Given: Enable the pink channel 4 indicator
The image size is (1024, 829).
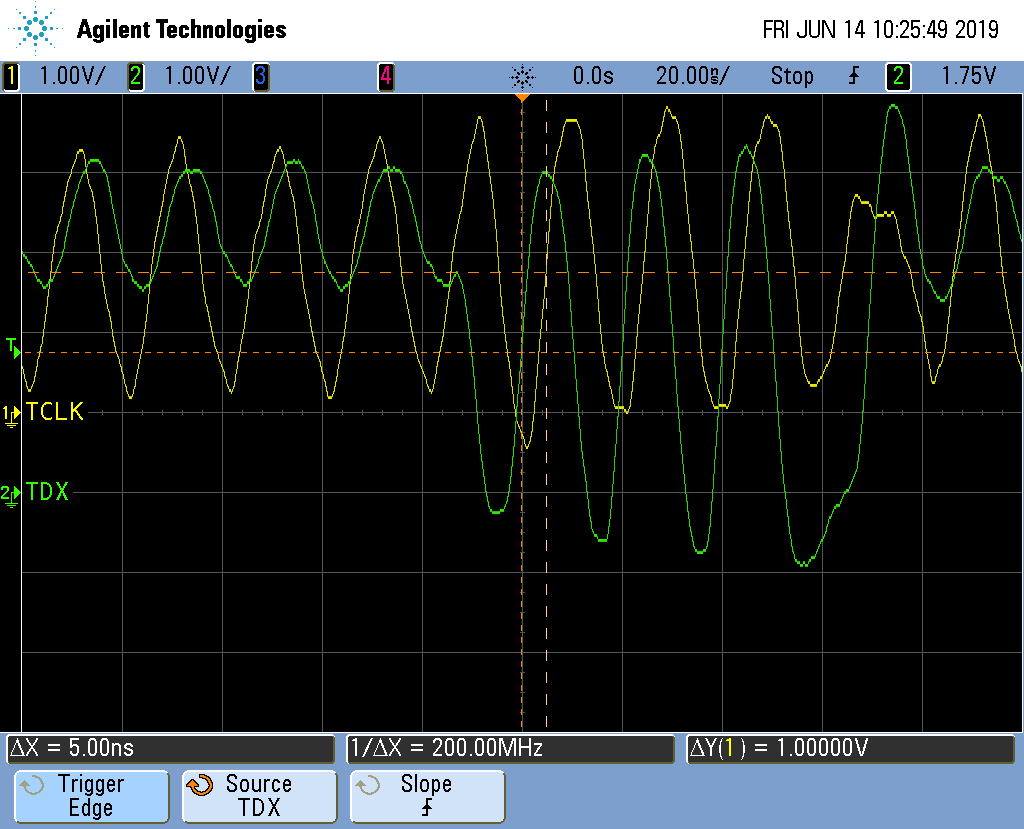Looking at the screenshot, I should coord(385,76).
